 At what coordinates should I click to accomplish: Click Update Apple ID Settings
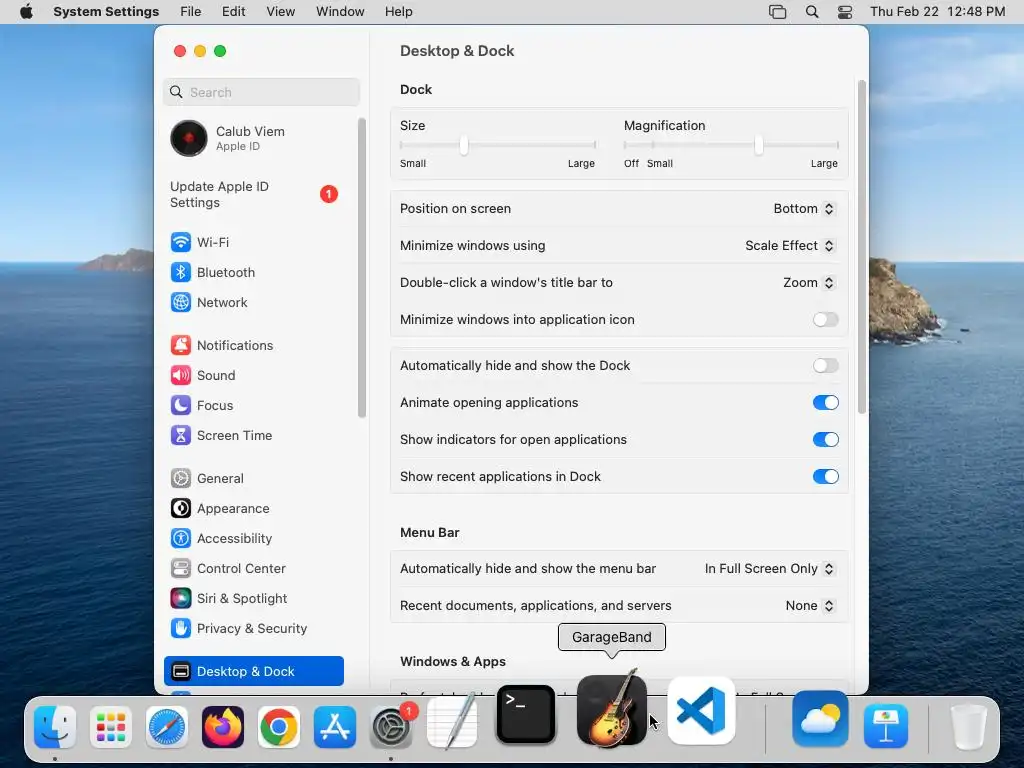click(x=253, y=195)
